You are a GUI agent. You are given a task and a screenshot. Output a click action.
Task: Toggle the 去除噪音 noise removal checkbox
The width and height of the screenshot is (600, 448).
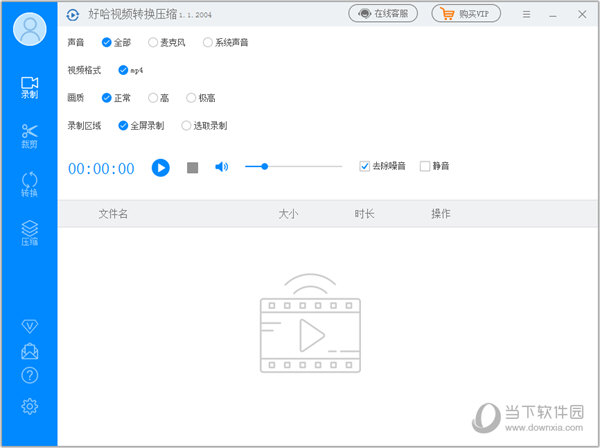[365, 166]
